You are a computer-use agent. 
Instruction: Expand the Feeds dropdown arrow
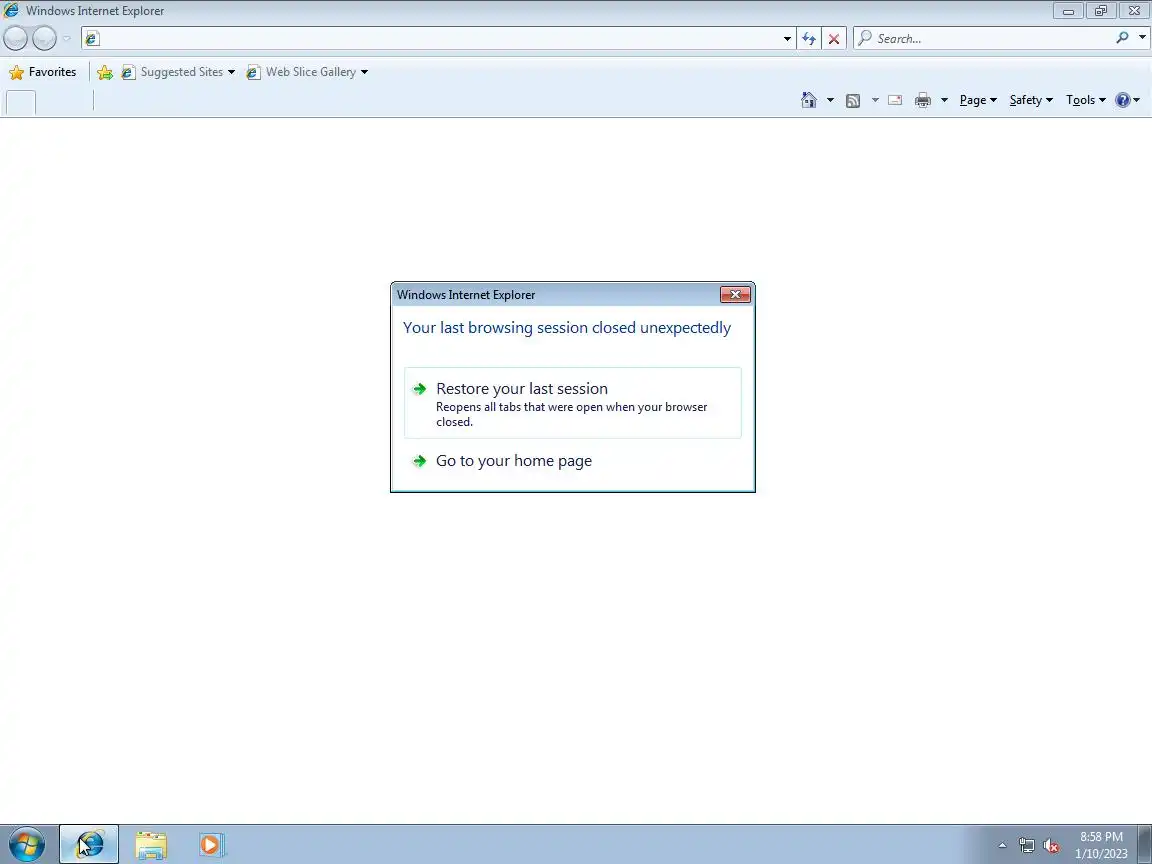coord(875,100)
